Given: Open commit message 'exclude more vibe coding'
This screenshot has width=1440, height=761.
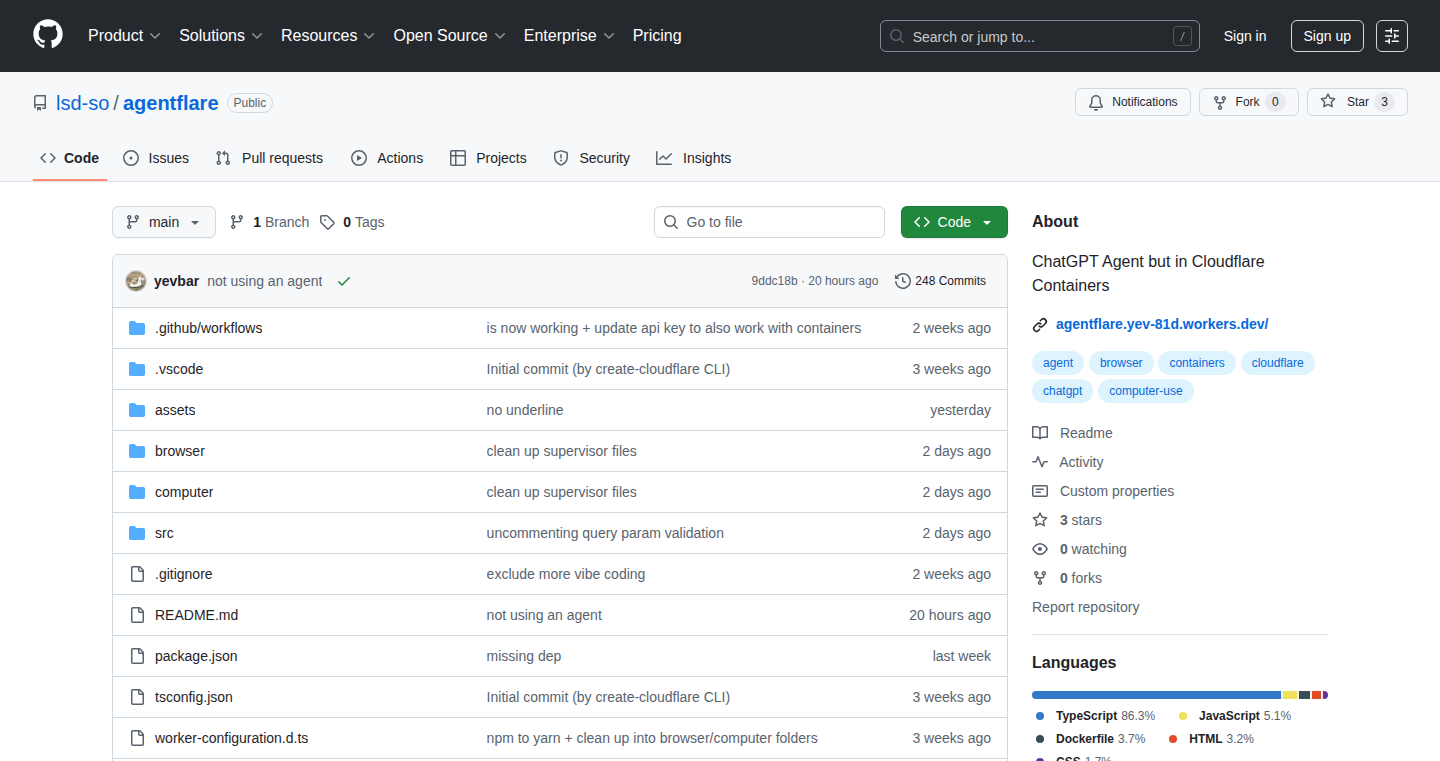Looking at the screenshot, I should pos(566,574).
